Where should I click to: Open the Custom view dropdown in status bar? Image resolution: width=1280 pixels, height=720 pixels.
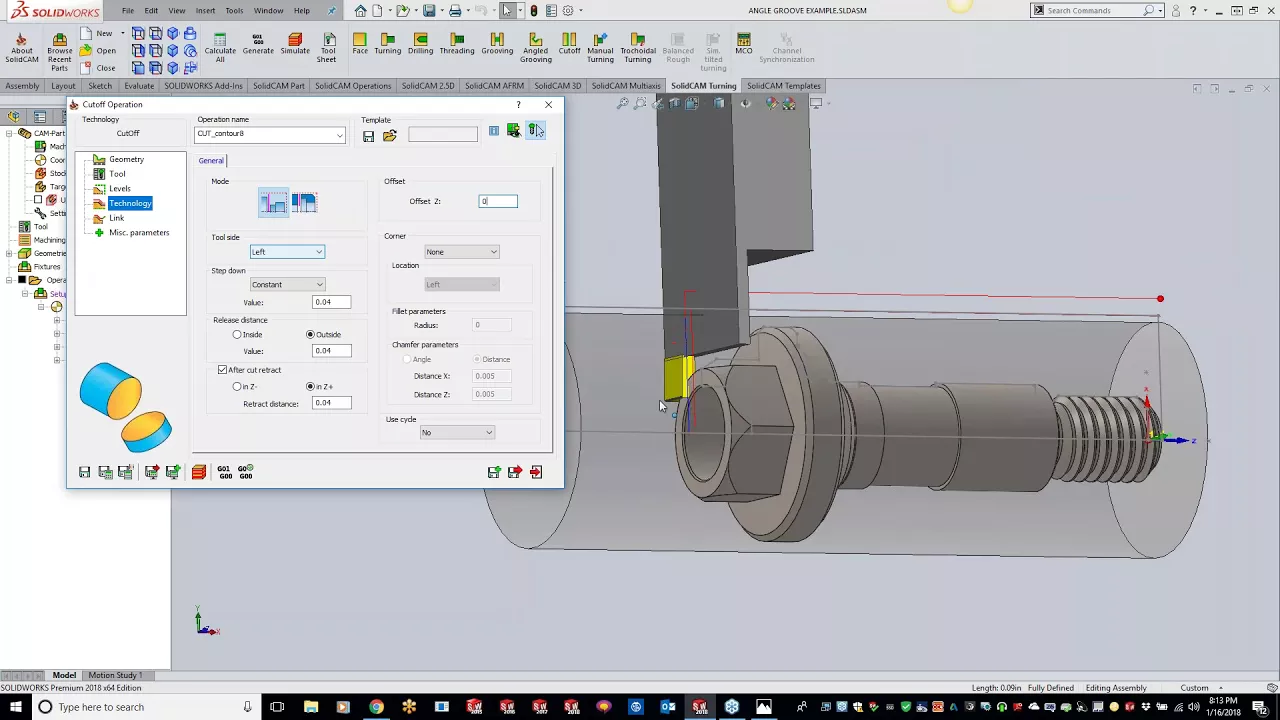point(1219,688)
